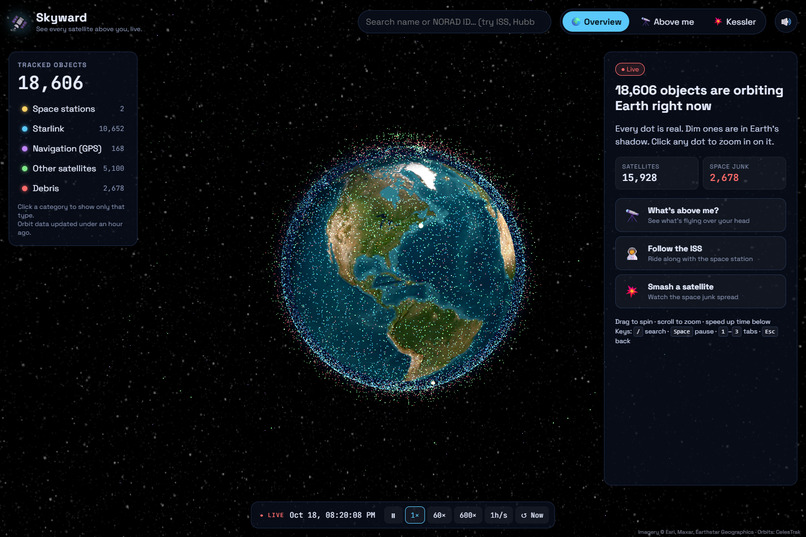This screenshot has height=537, width=806.
Task: Click the explosion icon in Smash a satellite card
Action: click(632, 291)
